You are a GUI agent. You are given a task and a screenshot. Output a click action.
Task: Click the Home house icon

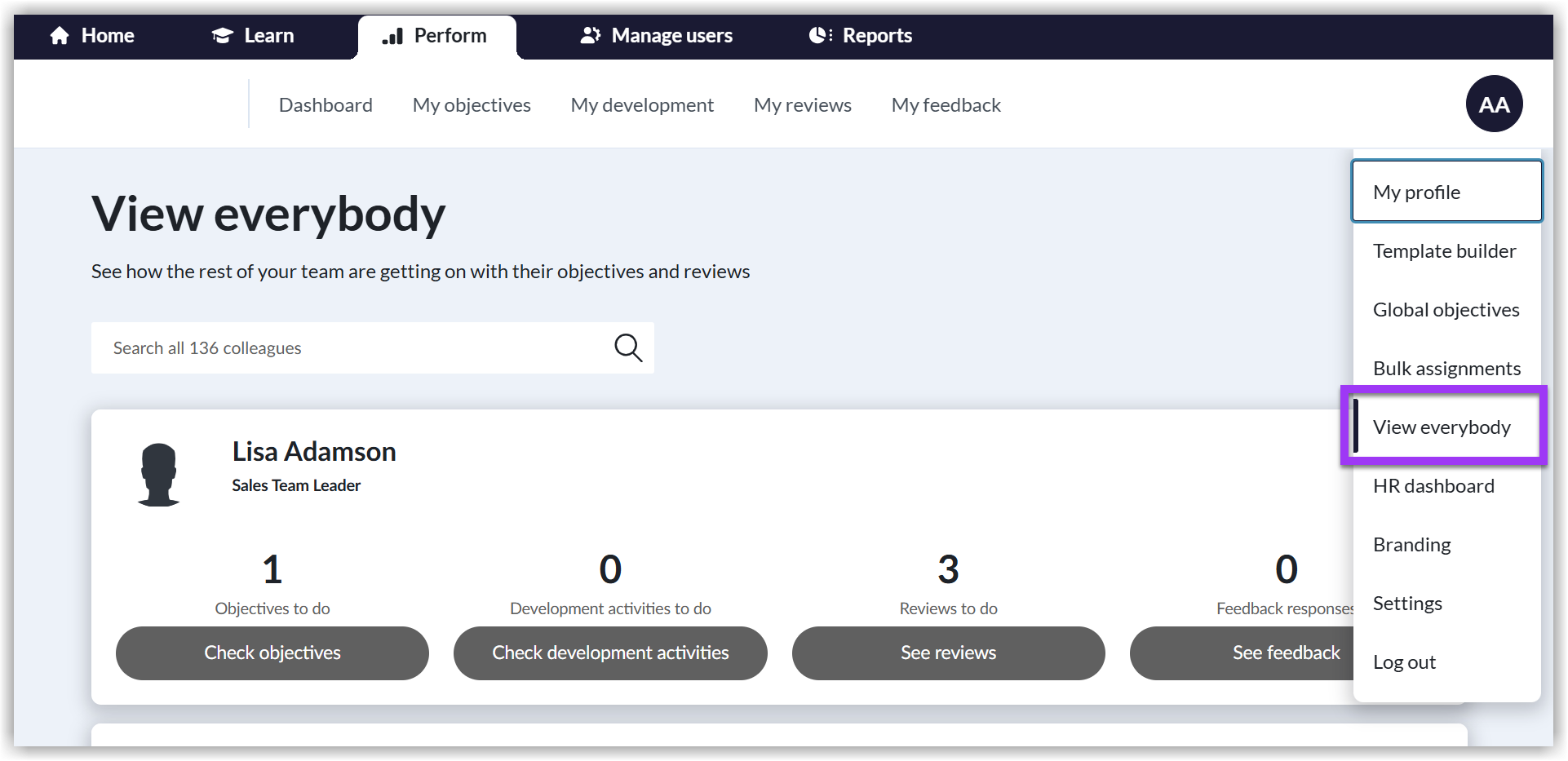tap(60, 36)
